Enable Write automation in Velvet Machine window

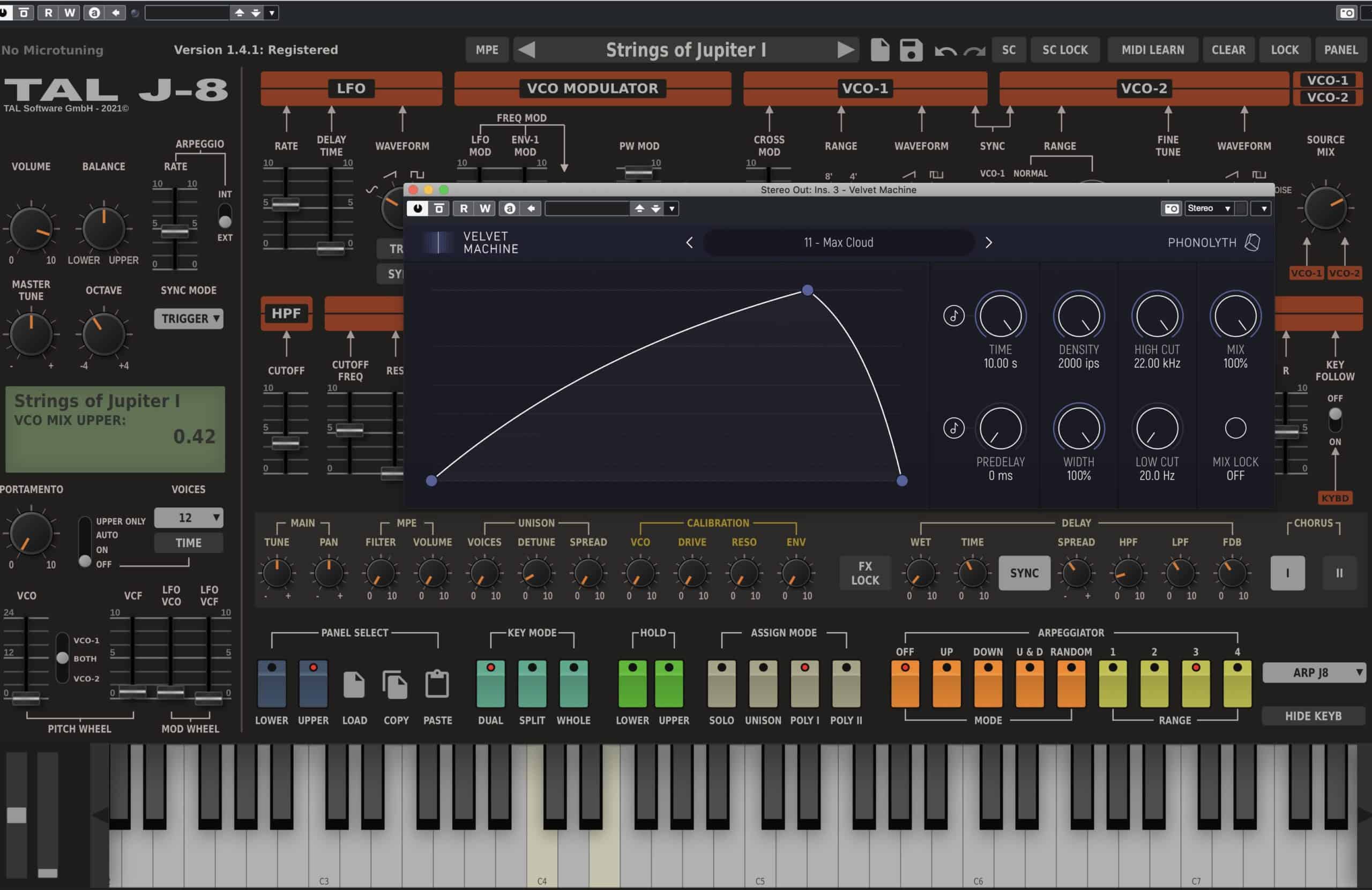pyautogui.click(x=486, y=208)
